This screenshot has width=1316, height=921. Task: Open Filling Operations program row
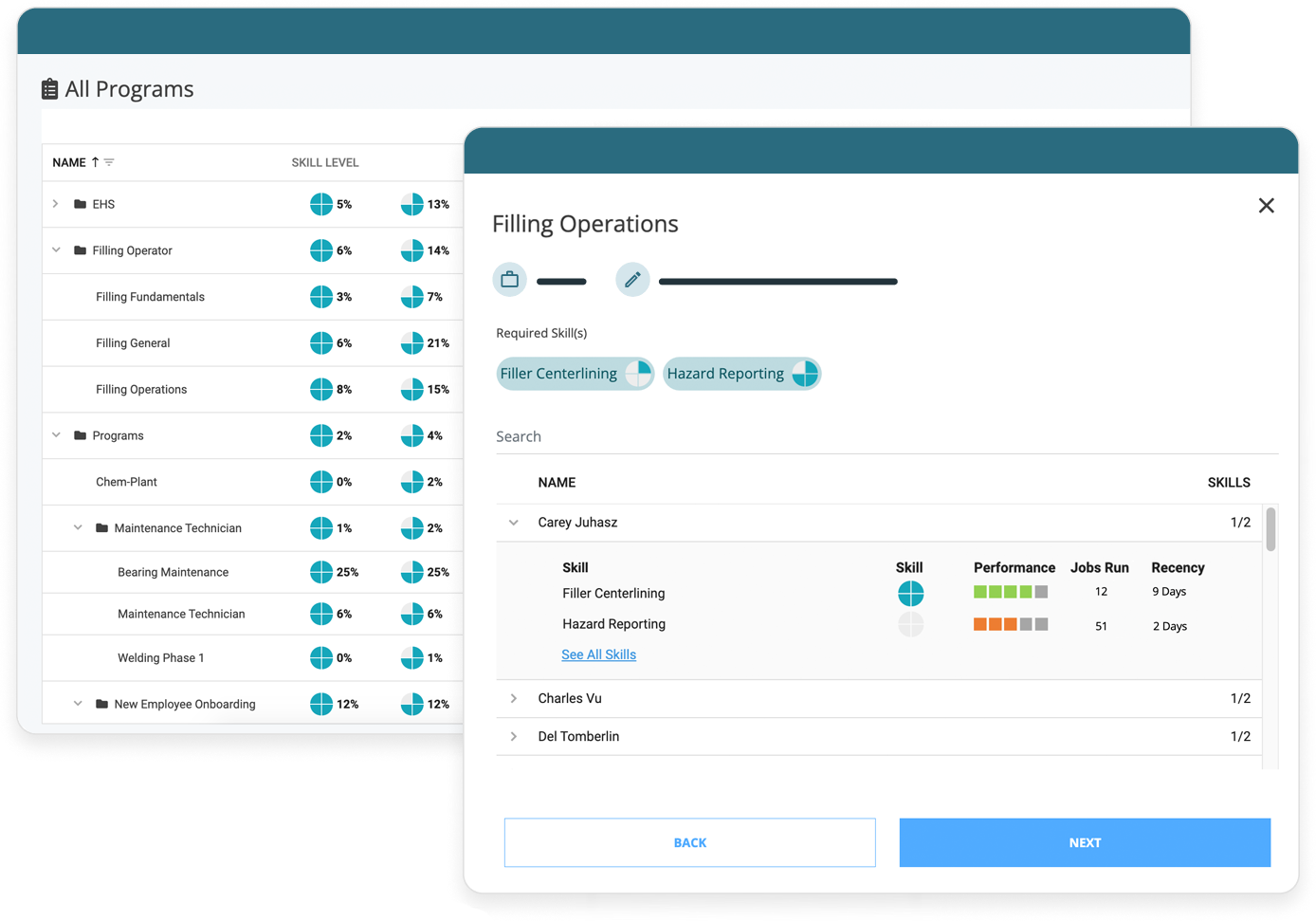252,389
